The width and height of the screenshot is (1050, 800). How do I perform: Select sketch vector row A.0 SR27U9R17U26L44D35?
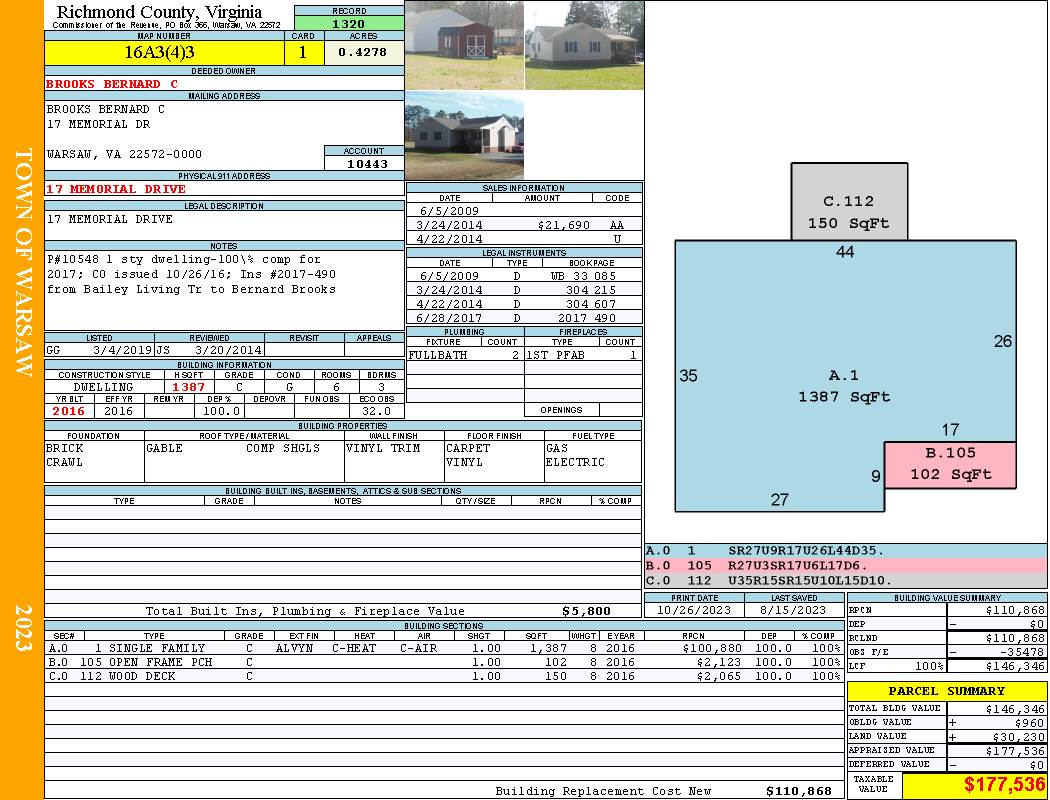[846, 551]
